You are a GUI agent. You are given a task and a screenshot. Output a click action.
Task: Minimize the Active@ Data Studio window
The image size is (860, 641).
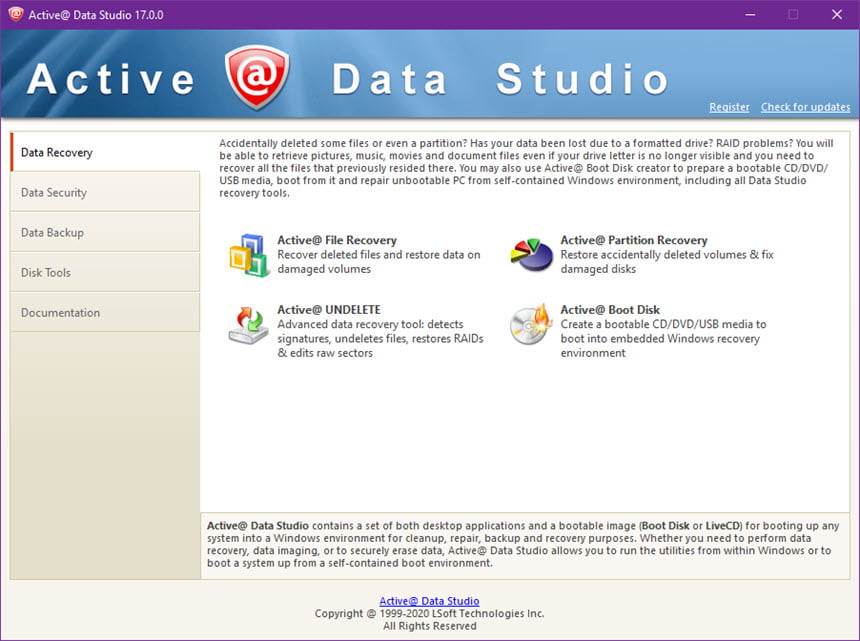click(750, 14)
